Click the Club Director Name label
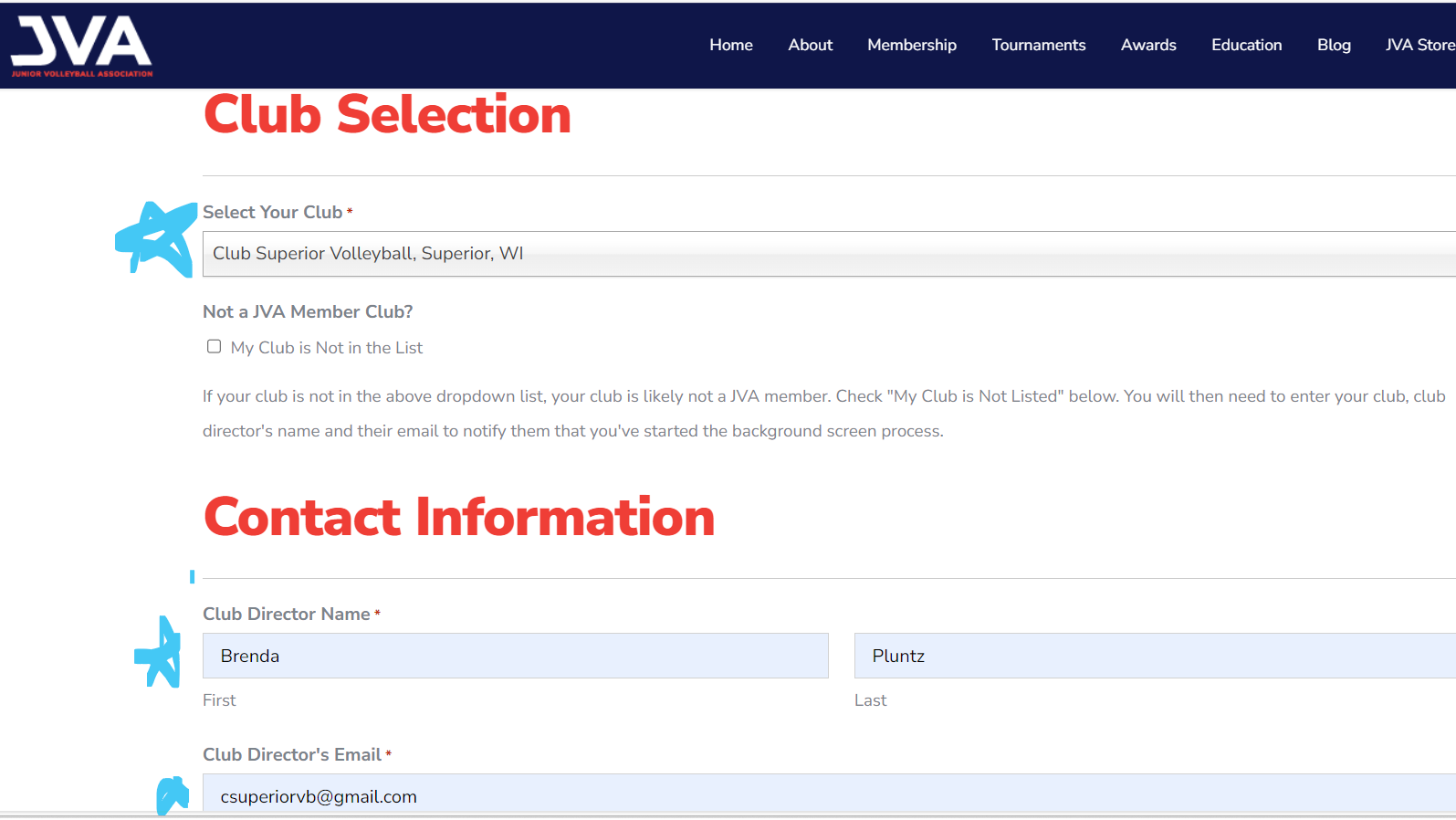 point(287,615)
